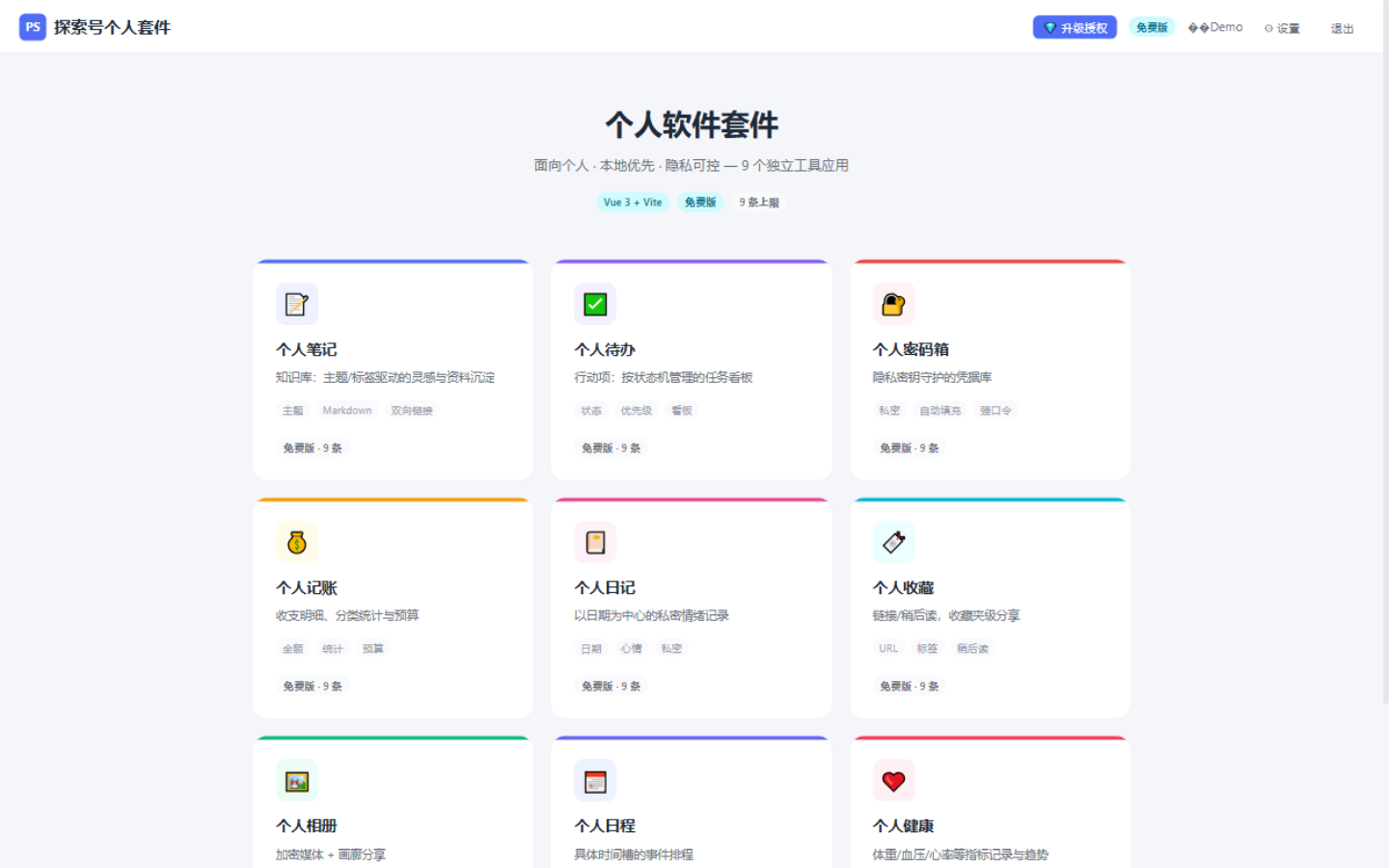Click the PS logo in the header
The image size is (1389, 868).
tap(33, 27)
